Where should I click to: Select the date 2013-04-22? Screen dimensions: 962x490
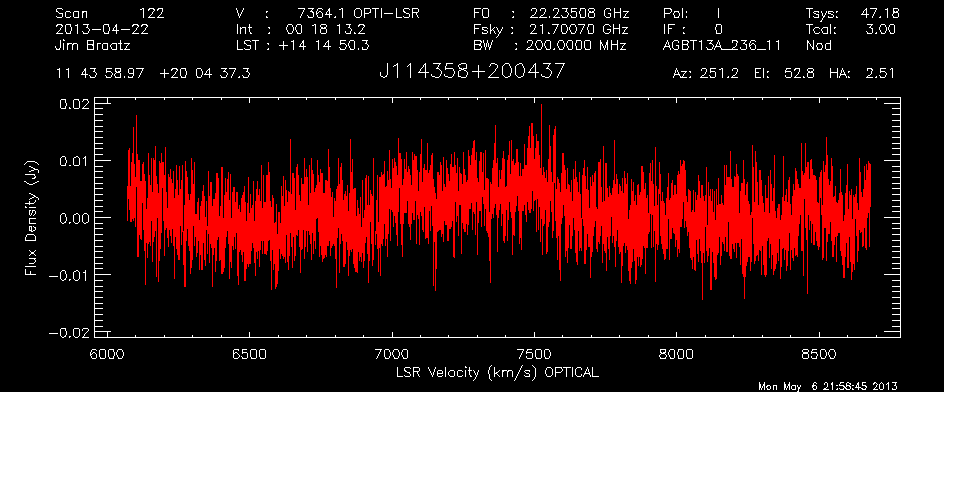pos(102,29)
